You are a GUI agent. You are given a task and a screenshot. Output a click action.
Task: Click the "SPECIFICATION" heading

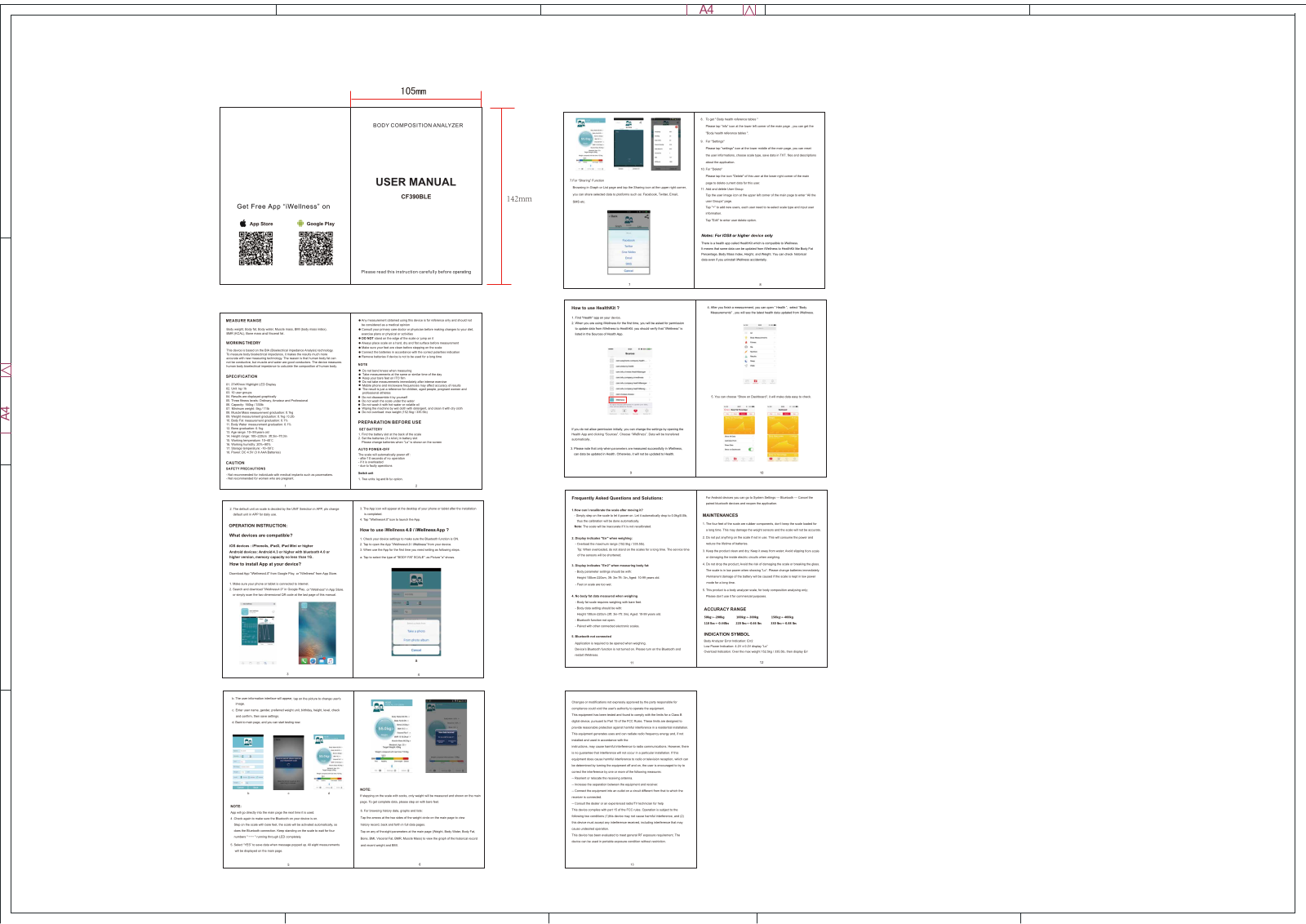[x=242, y=376]
